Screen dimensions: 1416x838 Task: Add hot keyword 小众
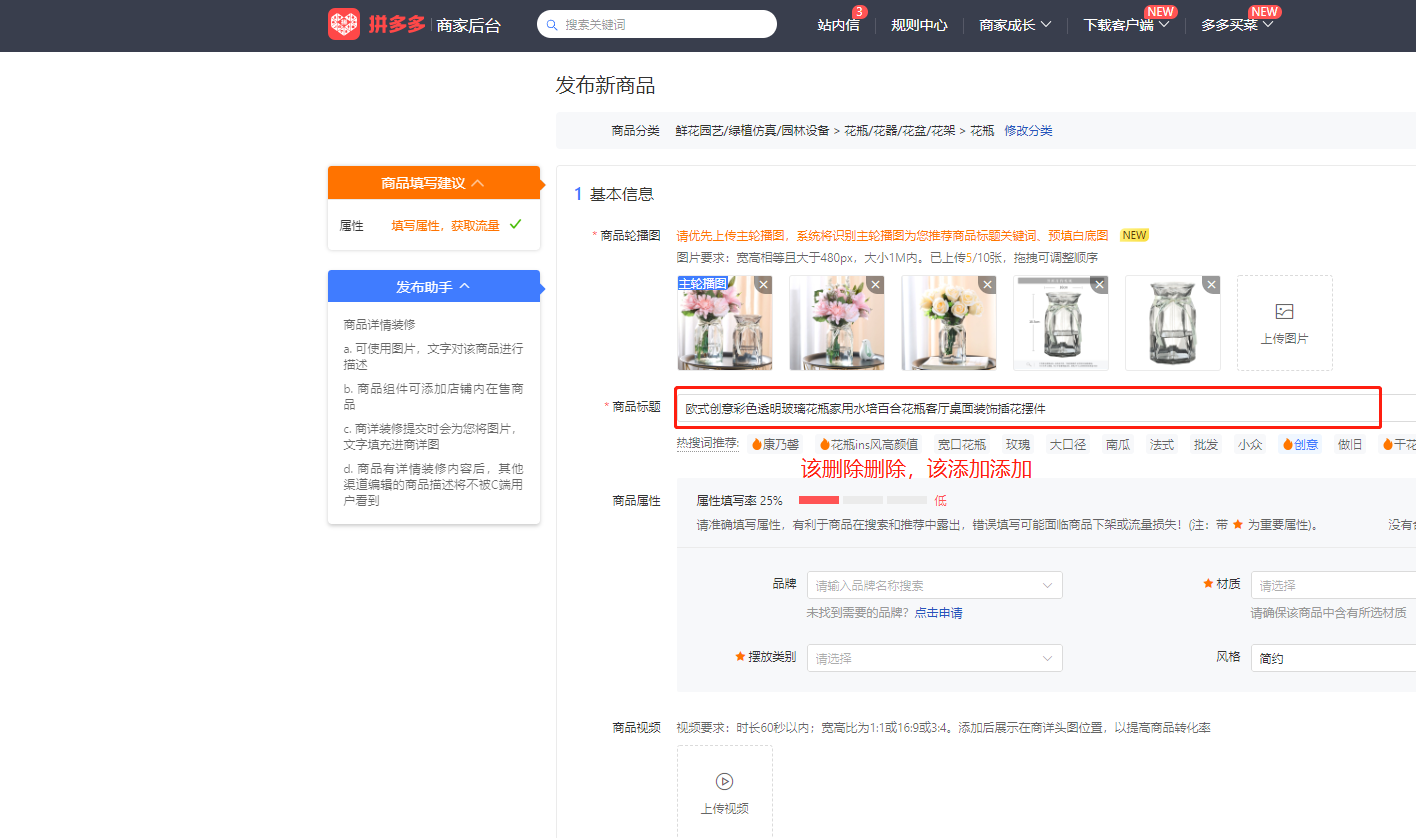coord(1250,445)
